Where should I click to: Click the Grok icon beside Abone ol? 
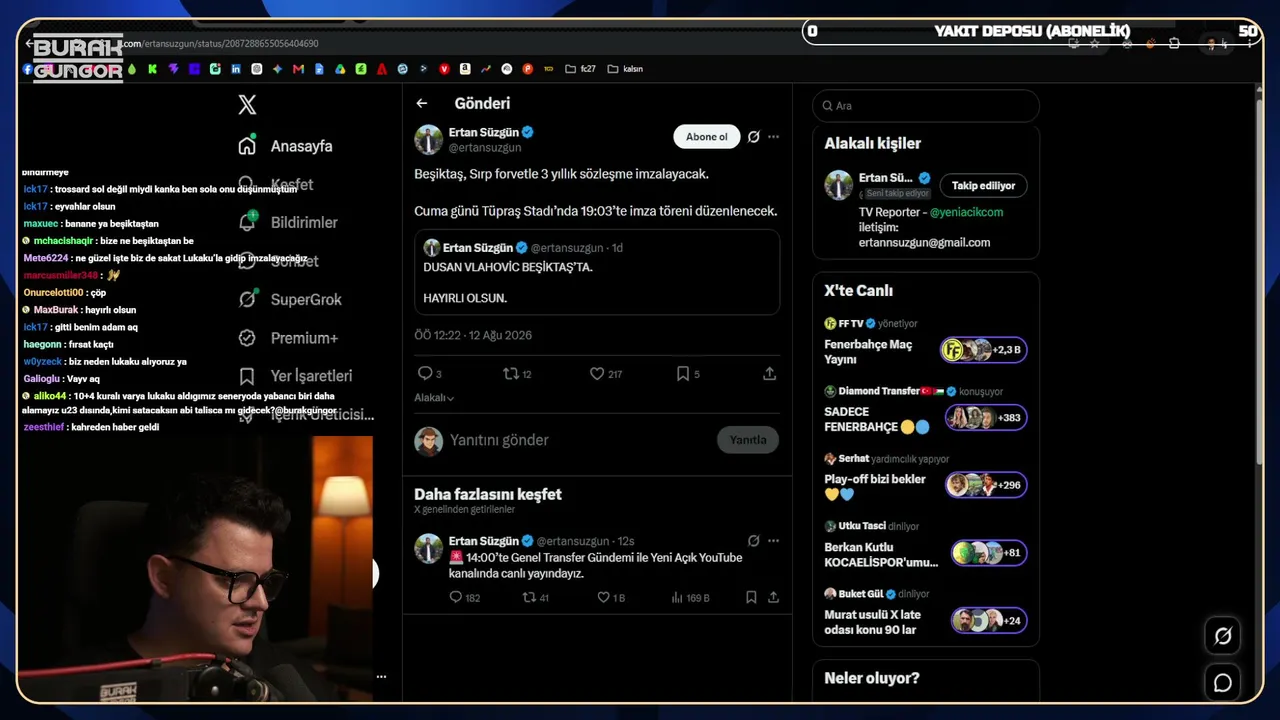coord(753,137)
